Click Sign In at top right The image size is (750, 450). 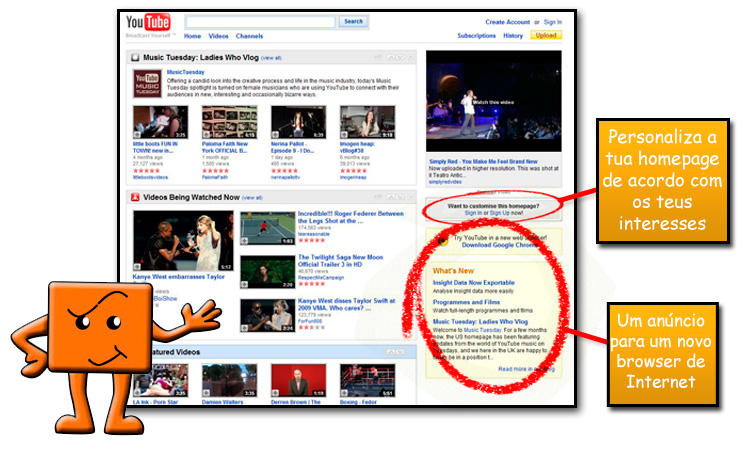coord(553,22)
